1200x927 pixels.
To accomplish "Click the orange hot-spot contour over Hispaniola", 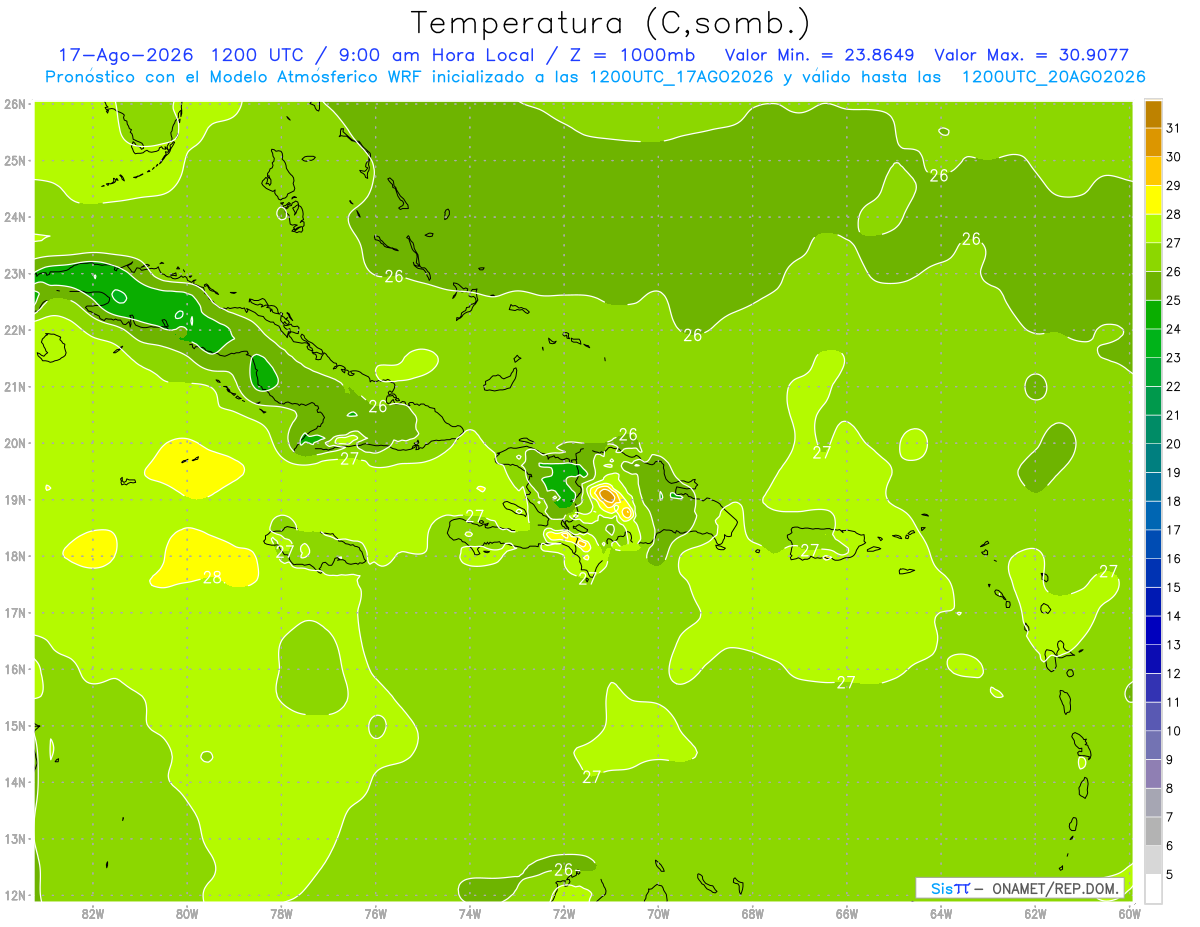I will pos(606,494).
